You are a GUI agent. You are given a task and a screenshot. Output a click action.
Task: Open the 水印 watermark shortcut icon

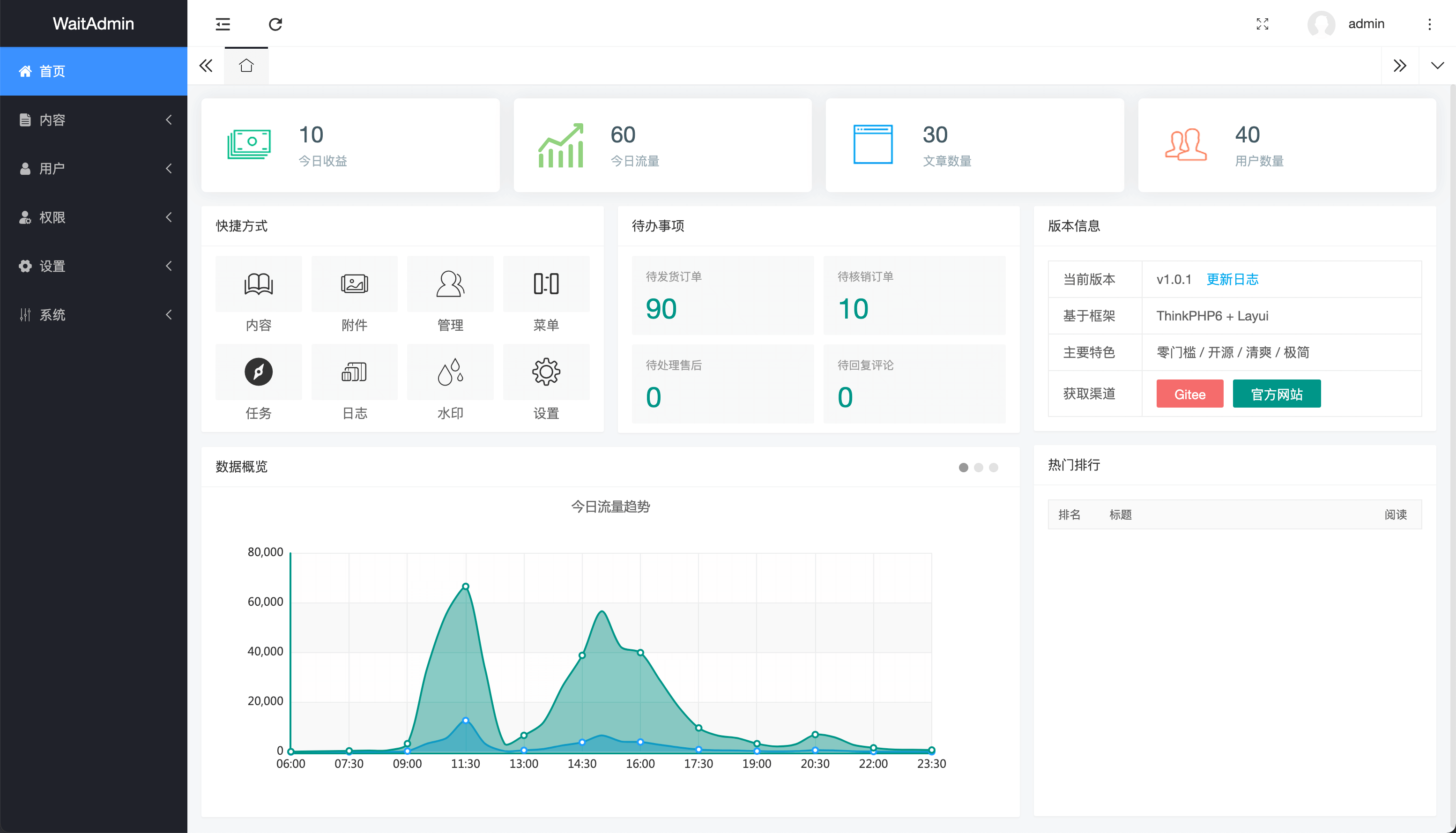(x=450, y=372)
